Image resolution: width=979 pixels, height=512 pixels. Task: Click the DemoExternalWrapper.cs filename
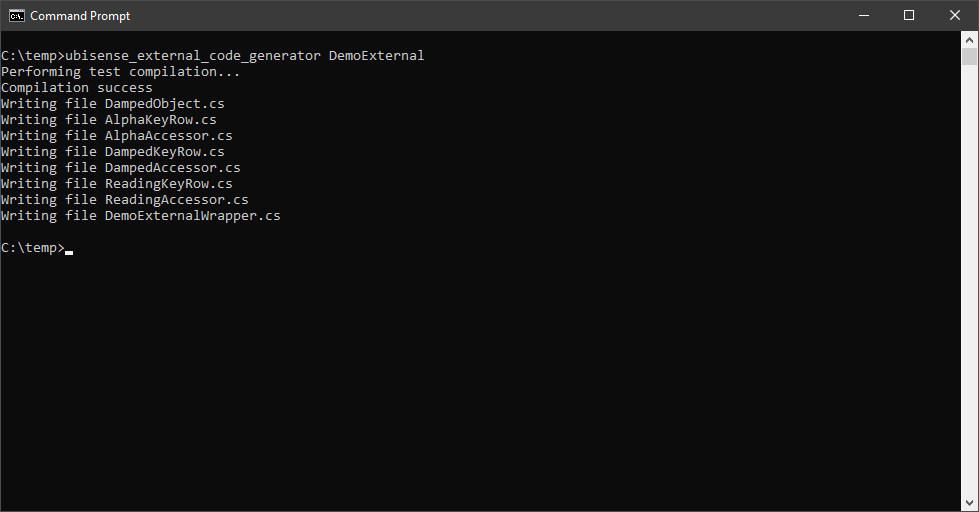tap(192, 215)
